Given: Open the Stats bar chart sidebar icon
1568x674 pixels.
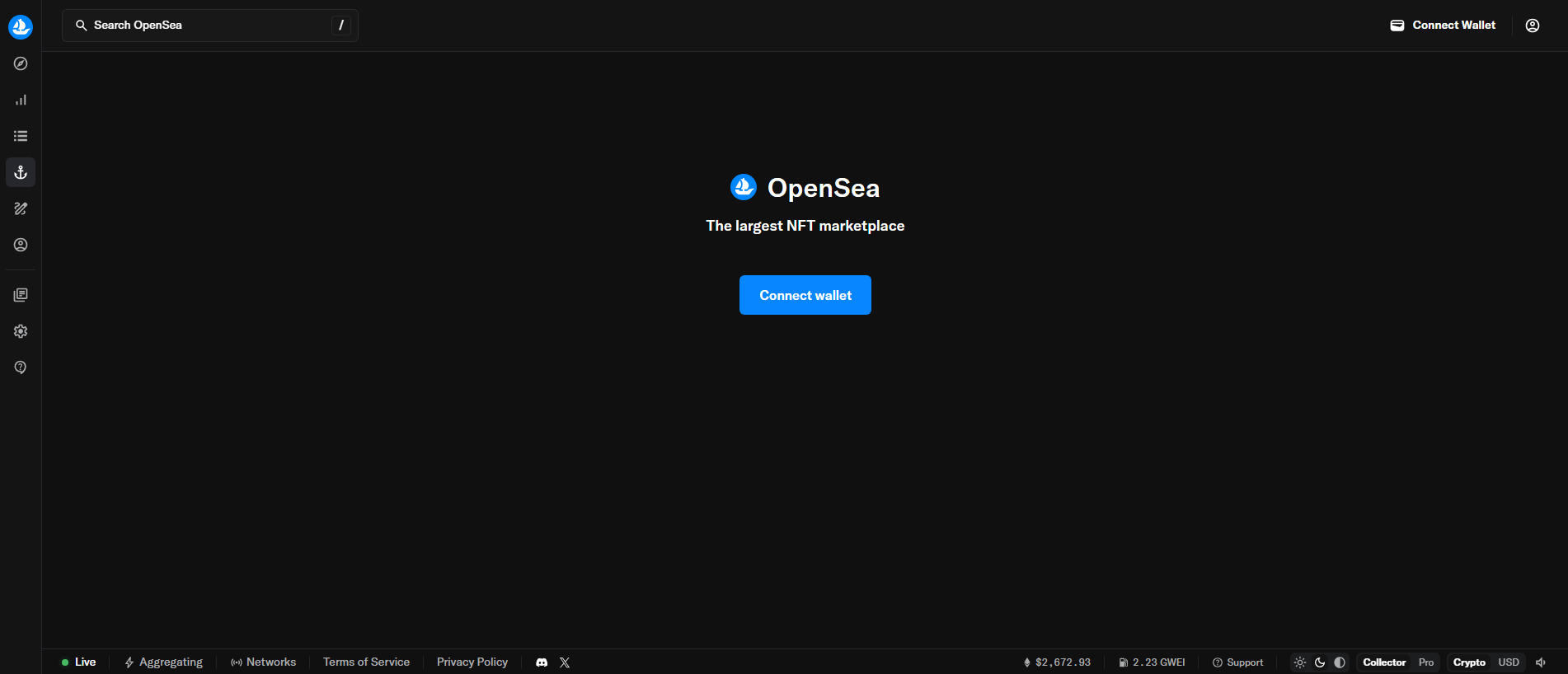Looking at the screenshot, I should coord(21,100).
